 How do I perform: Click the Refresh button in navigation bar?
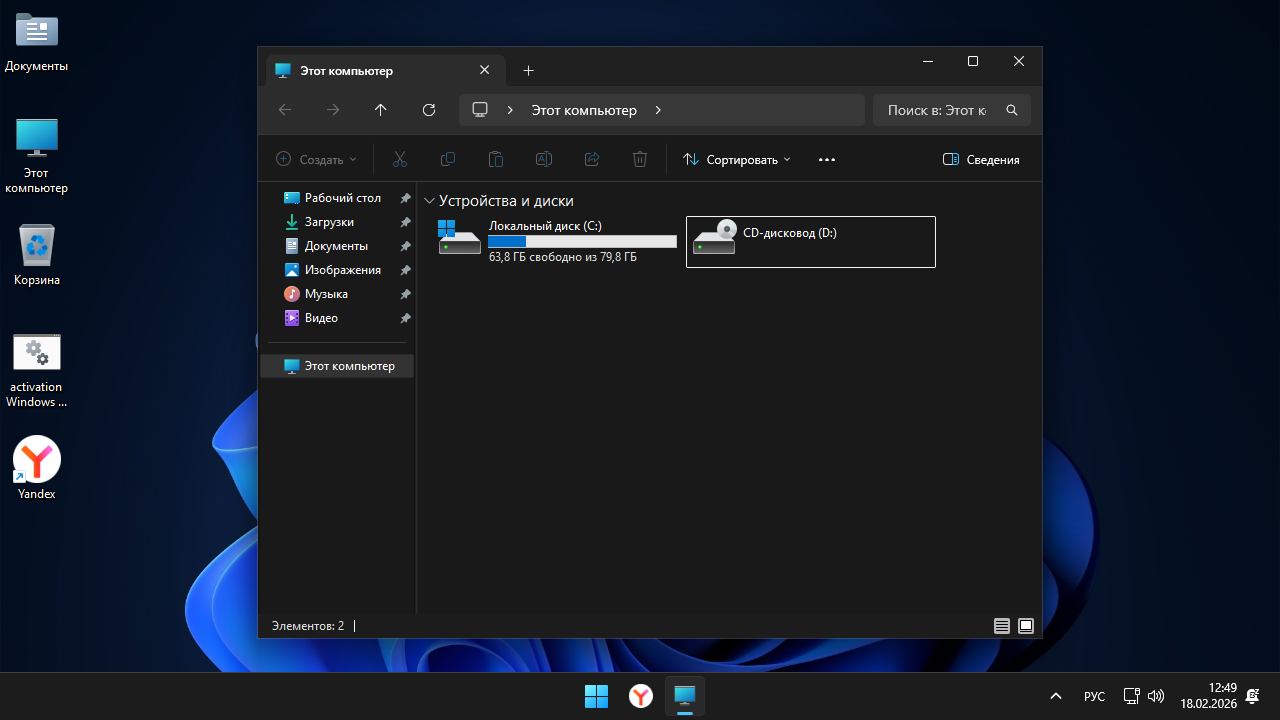429,110
